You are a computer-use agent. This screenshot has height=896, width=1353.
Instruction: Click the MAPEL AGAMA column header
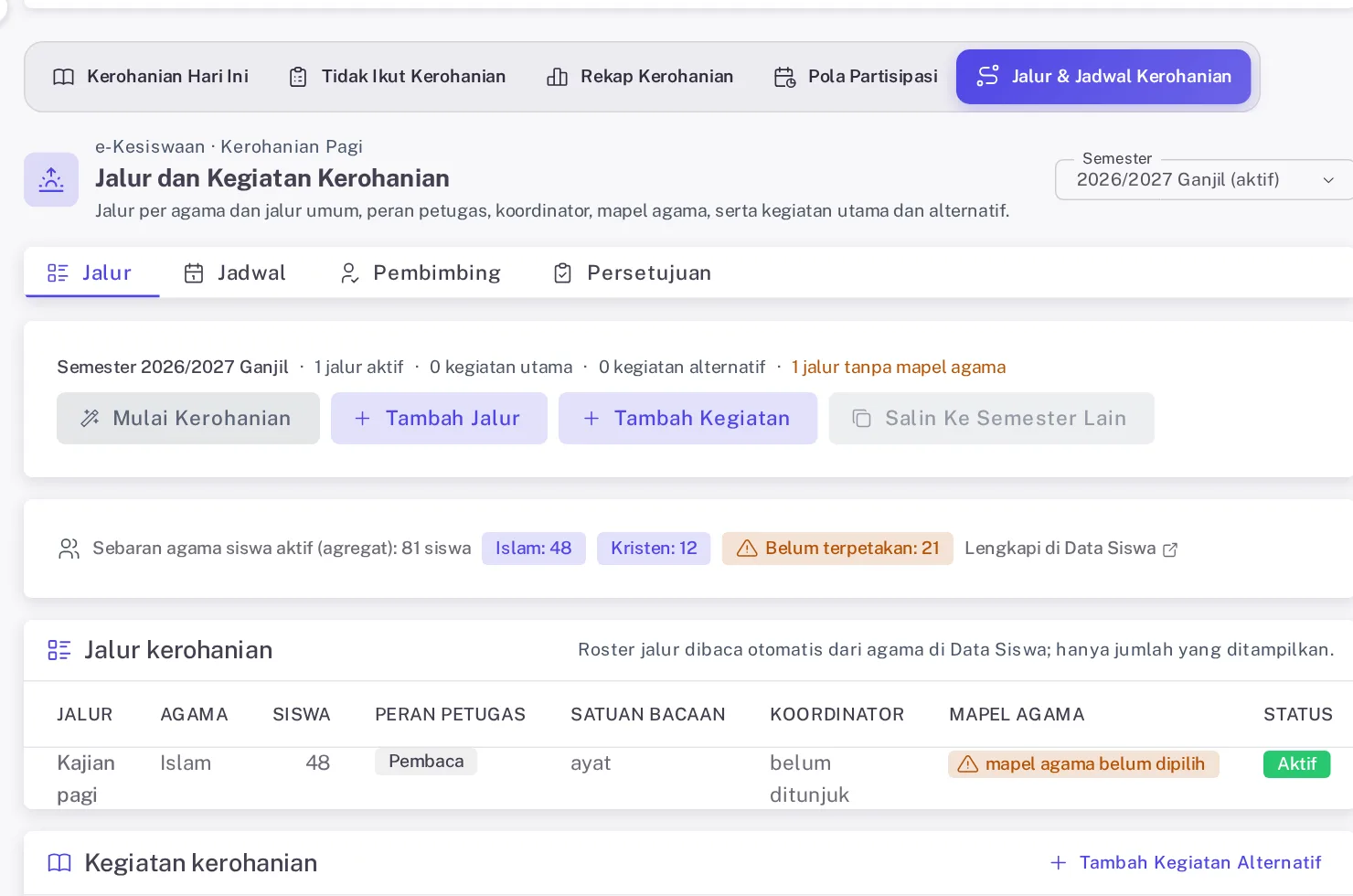(1017, 715)
